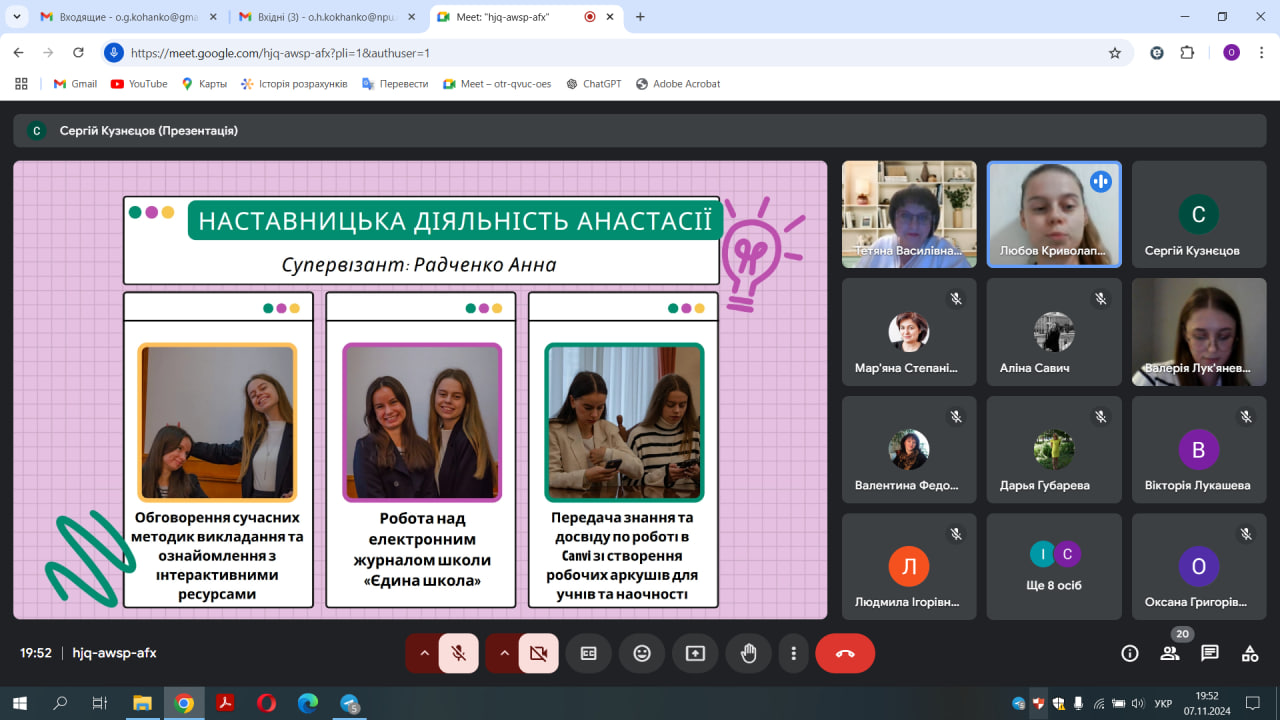Show participants list with 20 badge

[1170, 653]
